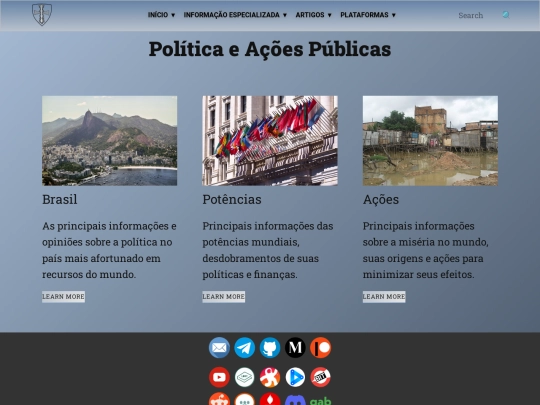This screenshot has width=540, height=405.
Task: Expand the INFORMAÇÃO ESPECIALIZADA dropdown menu
Action: tap(235, 15)
